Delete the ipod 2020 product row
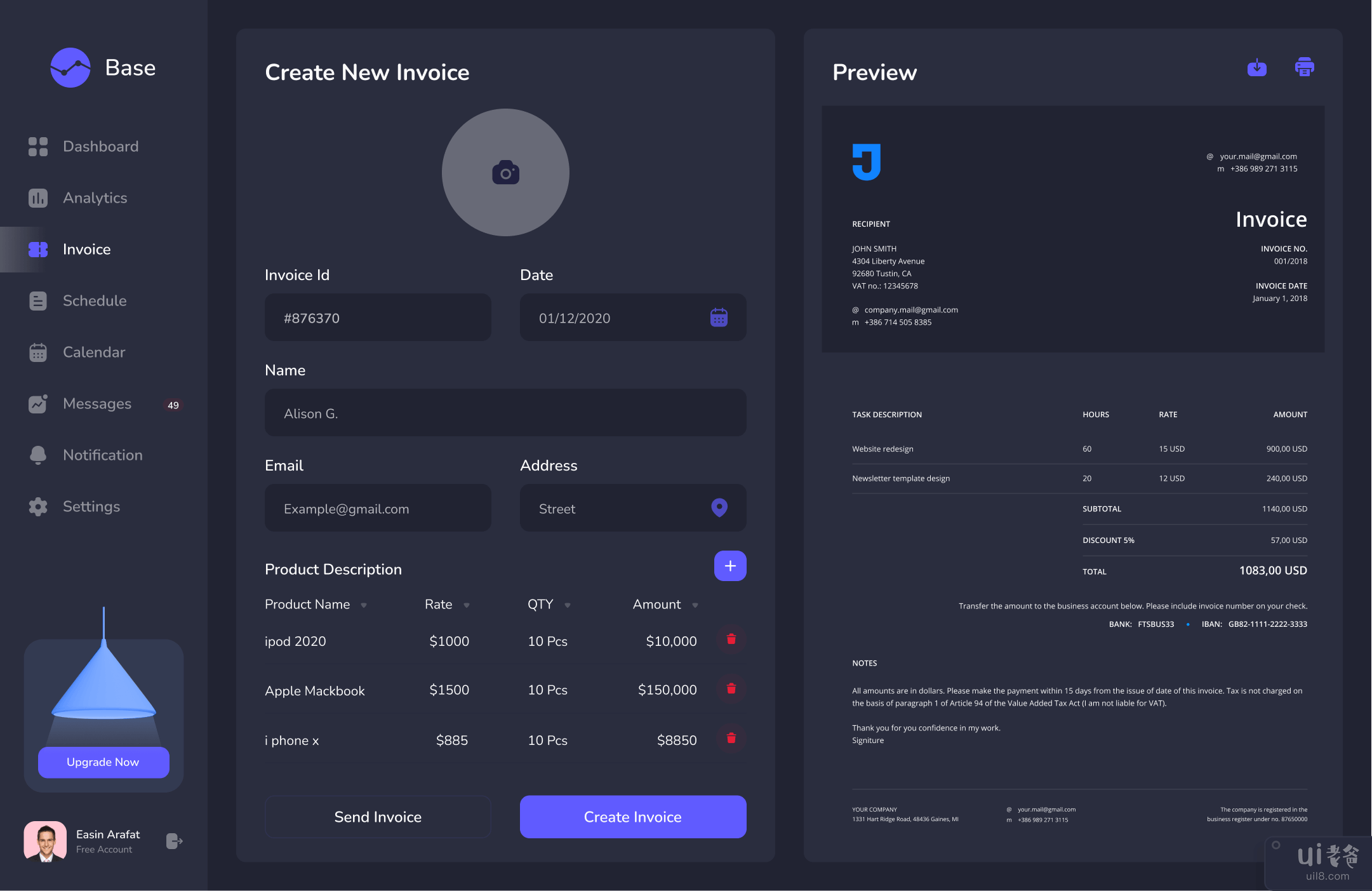Image resolution: width=1372 pixels, height=891 pixels. [x=731, y=640]
